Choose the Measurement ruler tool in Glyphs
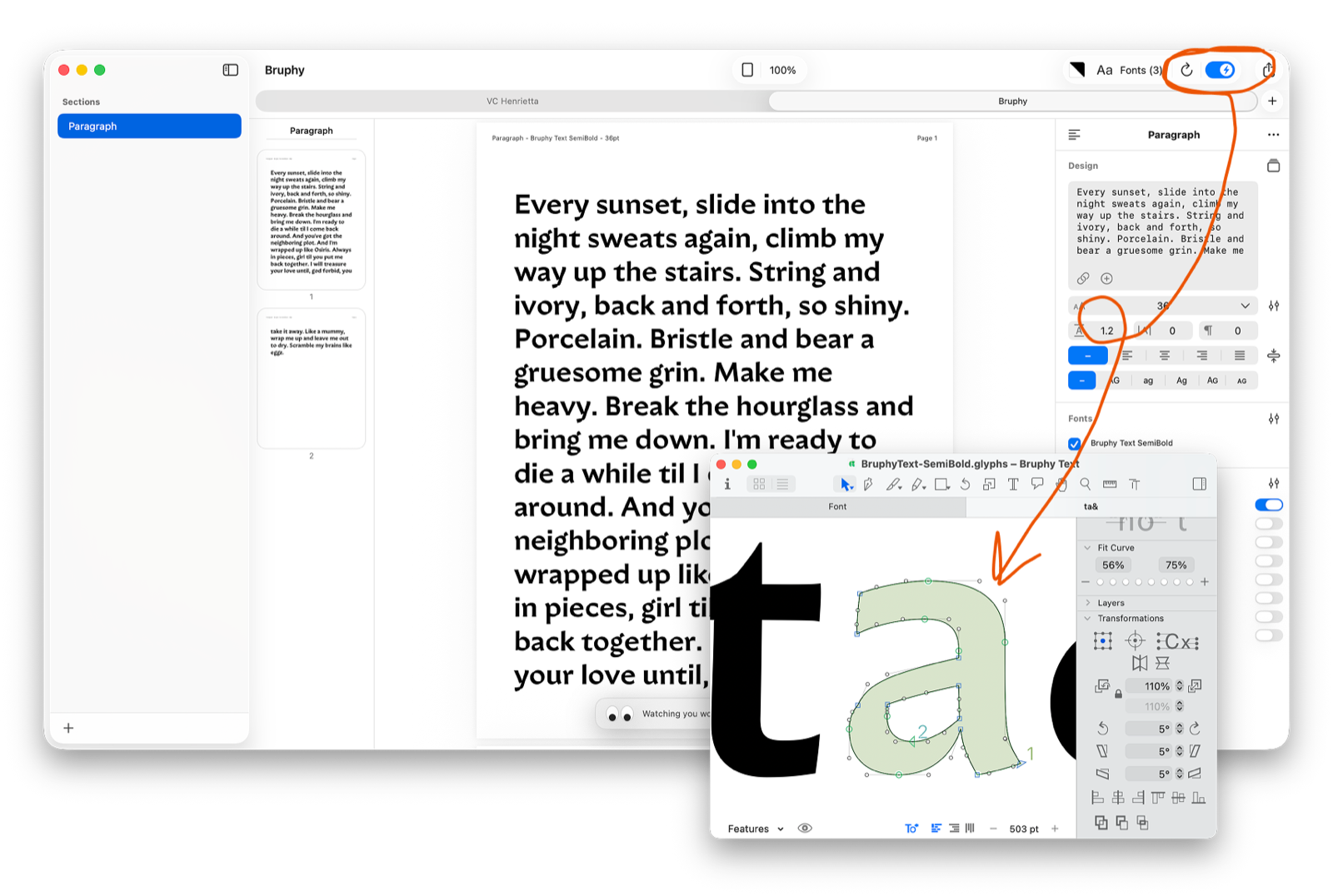This screenshot has width=1333, height=896. [1109, 484]
